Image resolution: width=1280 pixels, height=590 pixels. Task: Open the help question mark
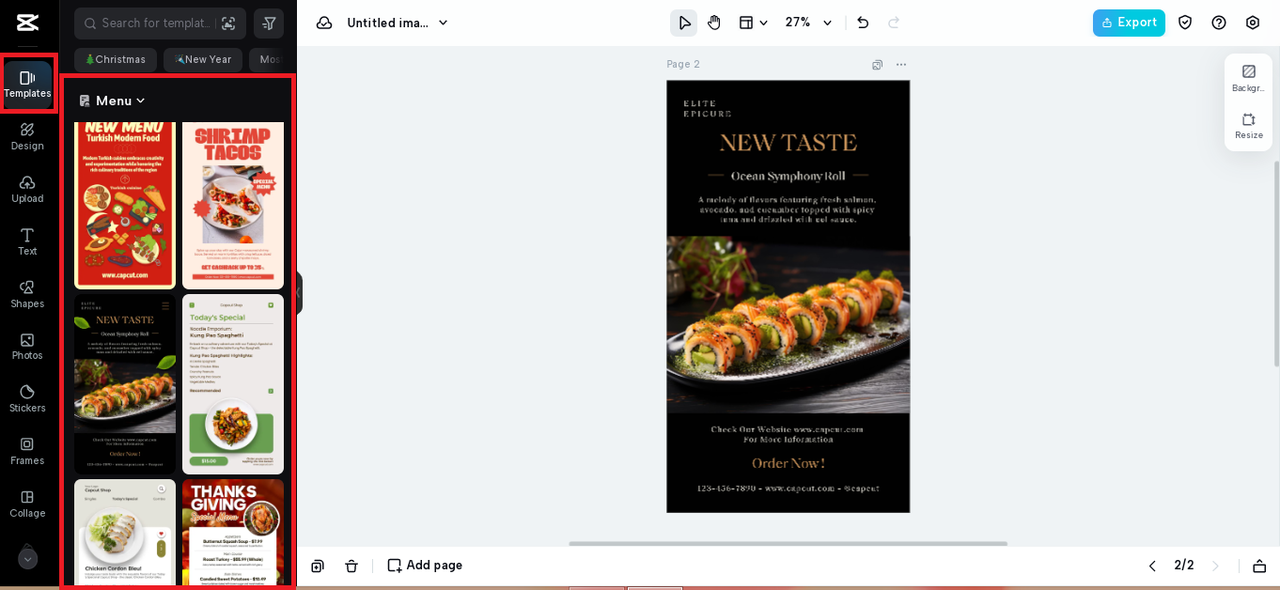pos(1219,23)
